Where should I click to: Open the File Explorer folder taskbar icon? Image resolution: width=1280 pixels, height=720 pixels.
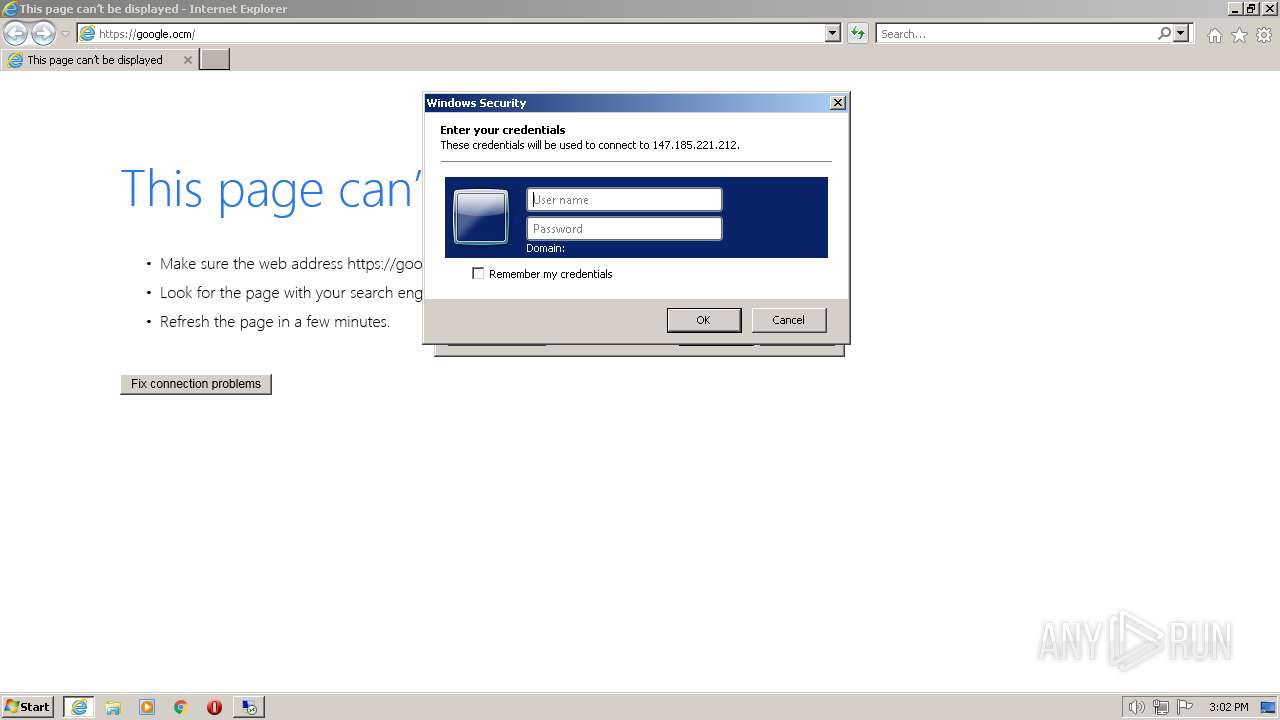click(x=113, y=707)
